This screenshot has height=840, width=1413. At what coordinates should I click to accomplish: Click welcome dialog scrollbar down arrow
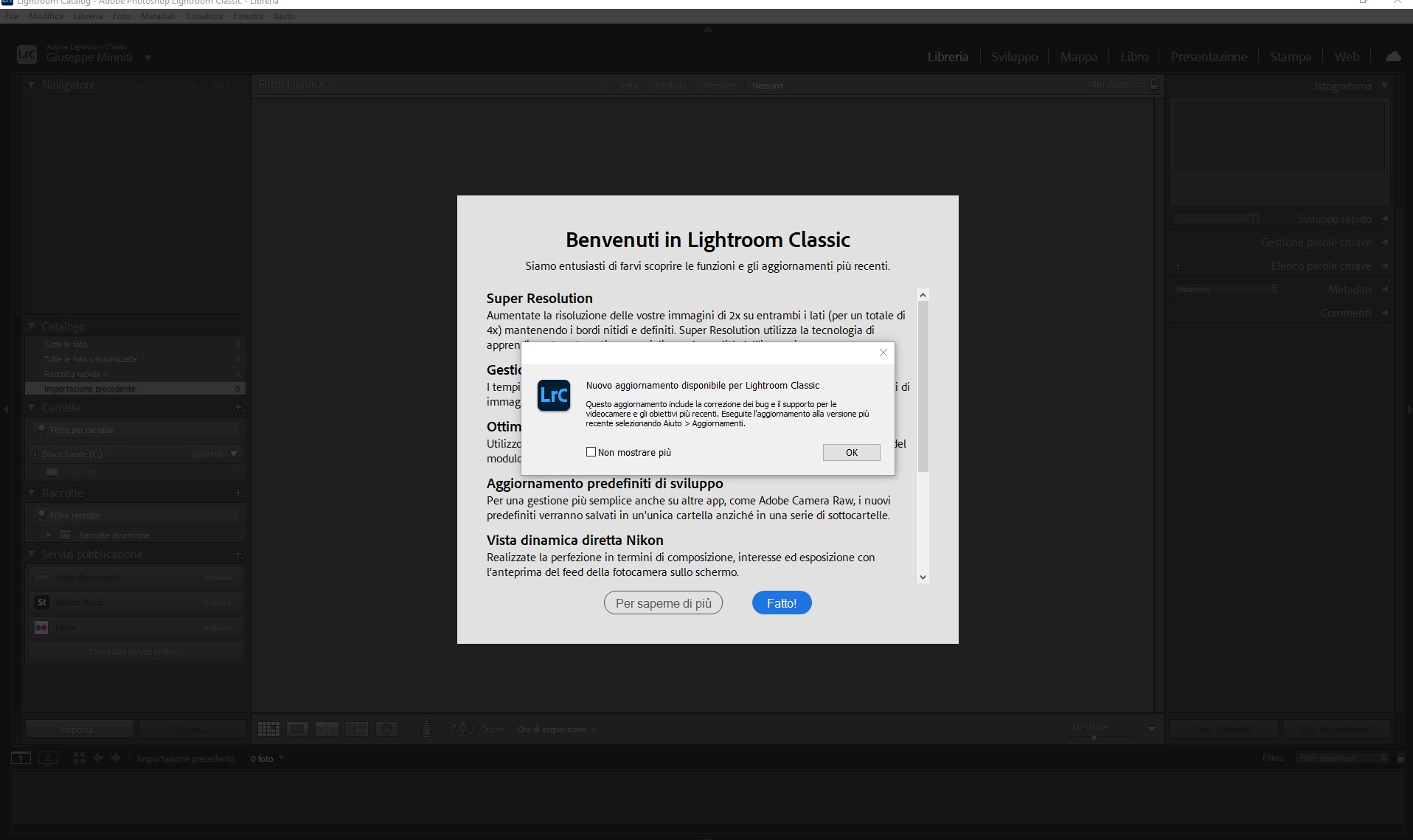[923, 577]
